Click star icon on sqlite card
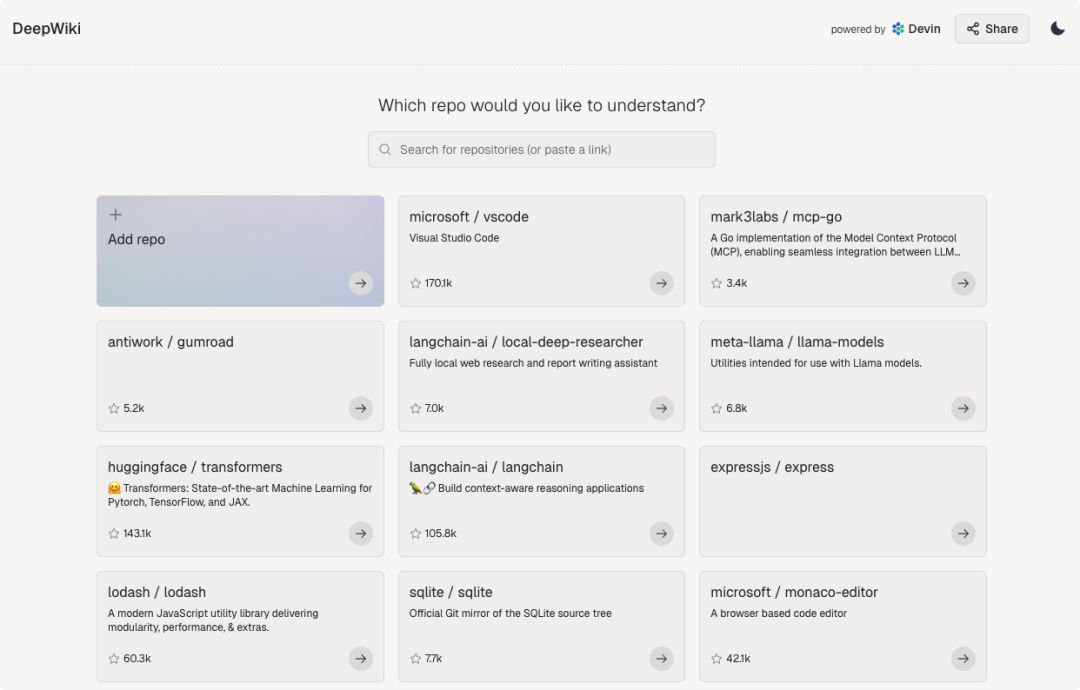1080x690 pixels. pyautogui.click(x=415, y=659)
